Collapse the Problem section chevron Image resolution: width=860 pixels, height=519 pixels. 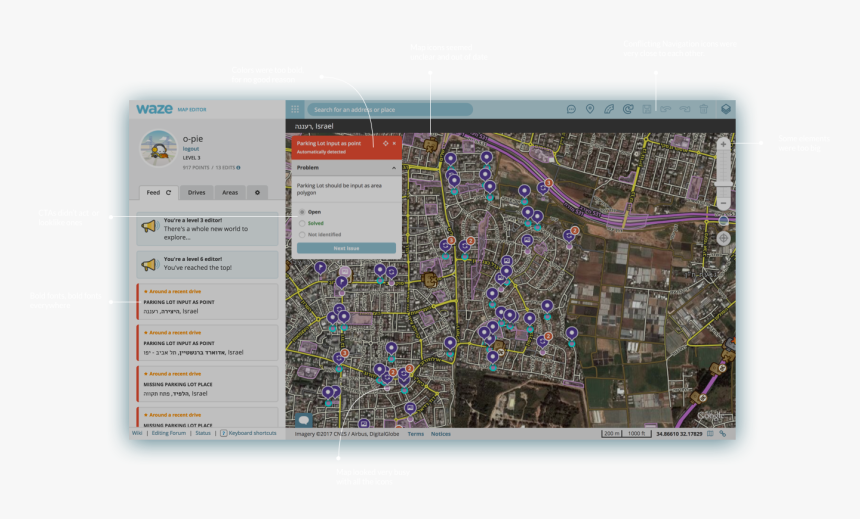(x=394, y=168)
